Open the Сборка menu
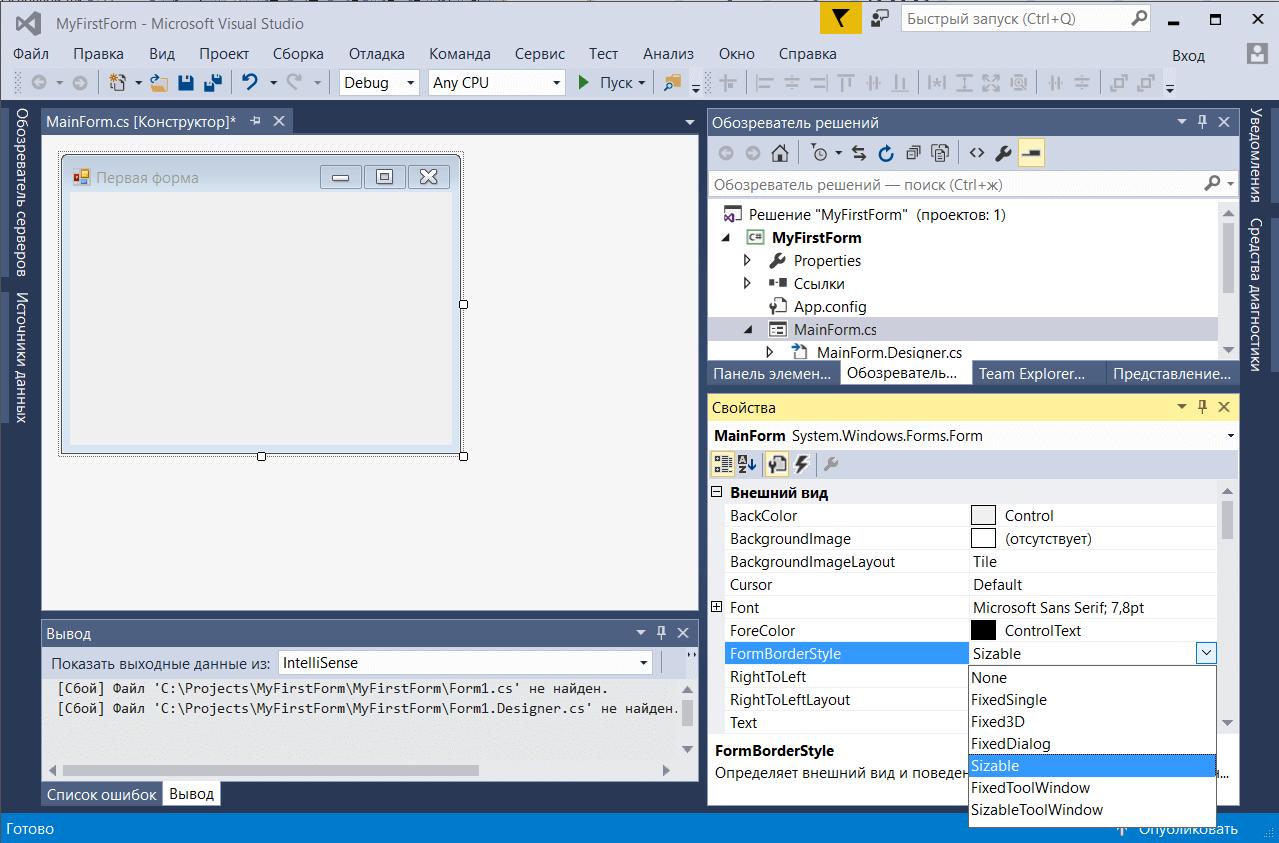 click(298, 54)
